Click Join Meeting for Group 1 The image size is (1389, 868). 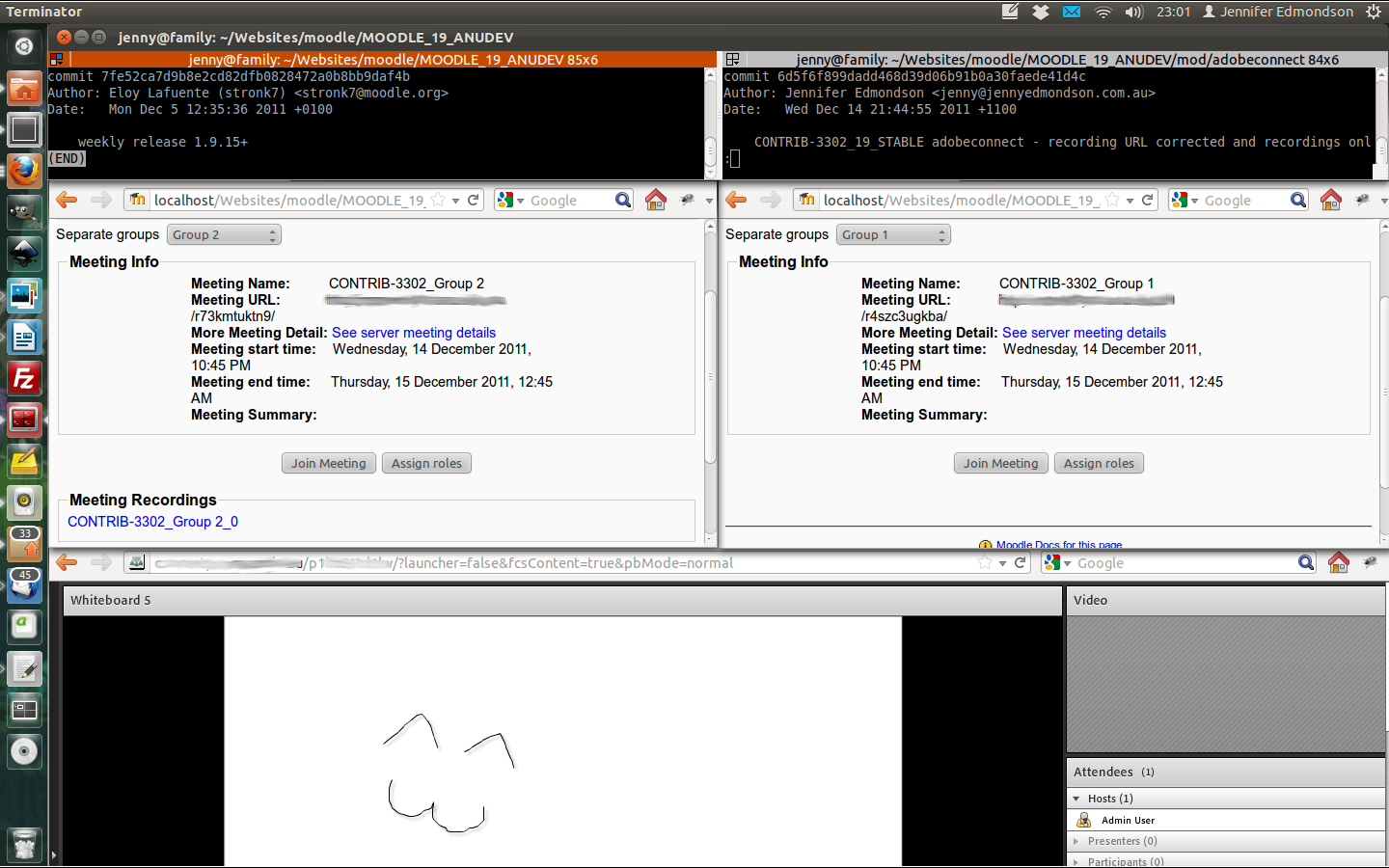pyautogui.click(x=1001, y=463)
